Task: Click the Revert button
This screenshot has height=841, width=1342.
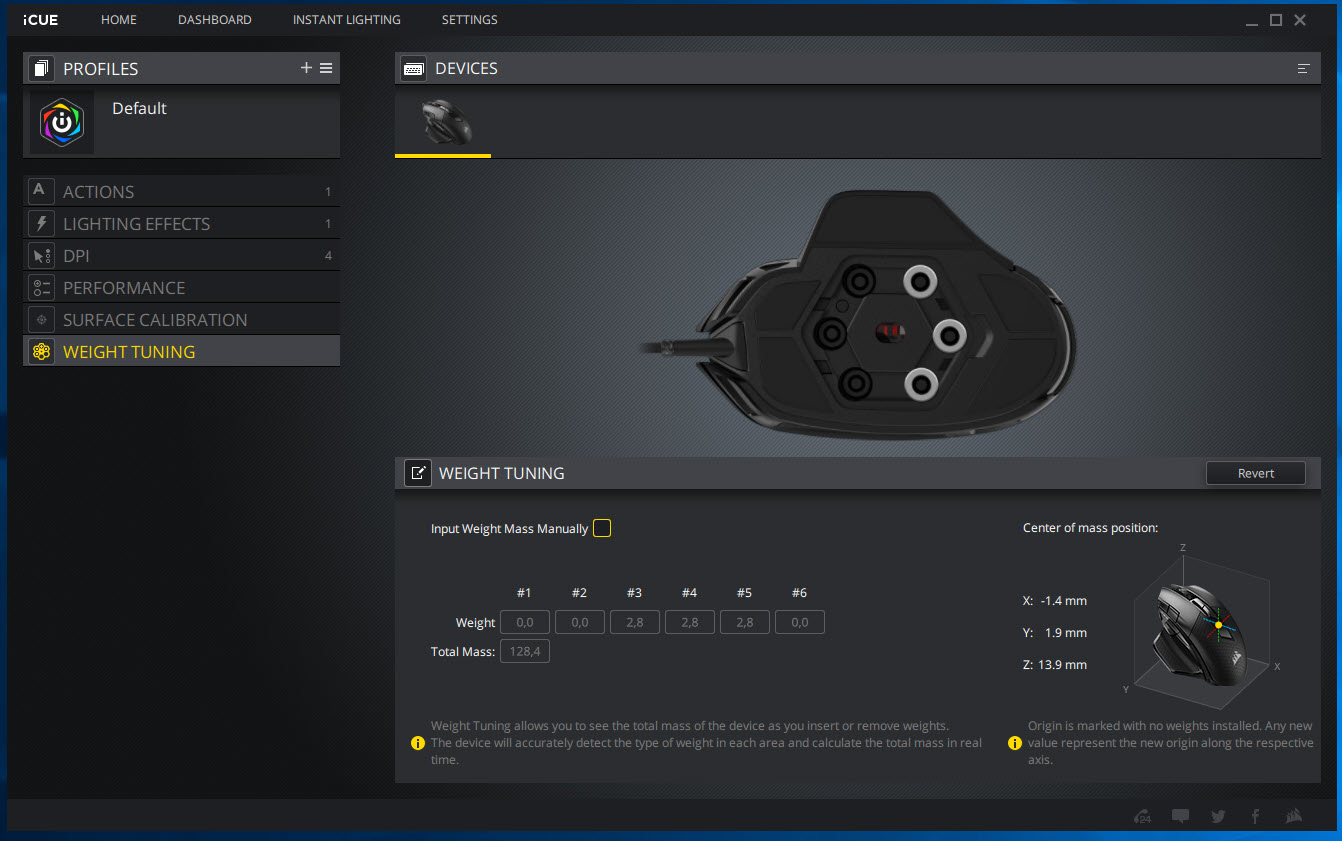Action: [x=1256, y=473]
